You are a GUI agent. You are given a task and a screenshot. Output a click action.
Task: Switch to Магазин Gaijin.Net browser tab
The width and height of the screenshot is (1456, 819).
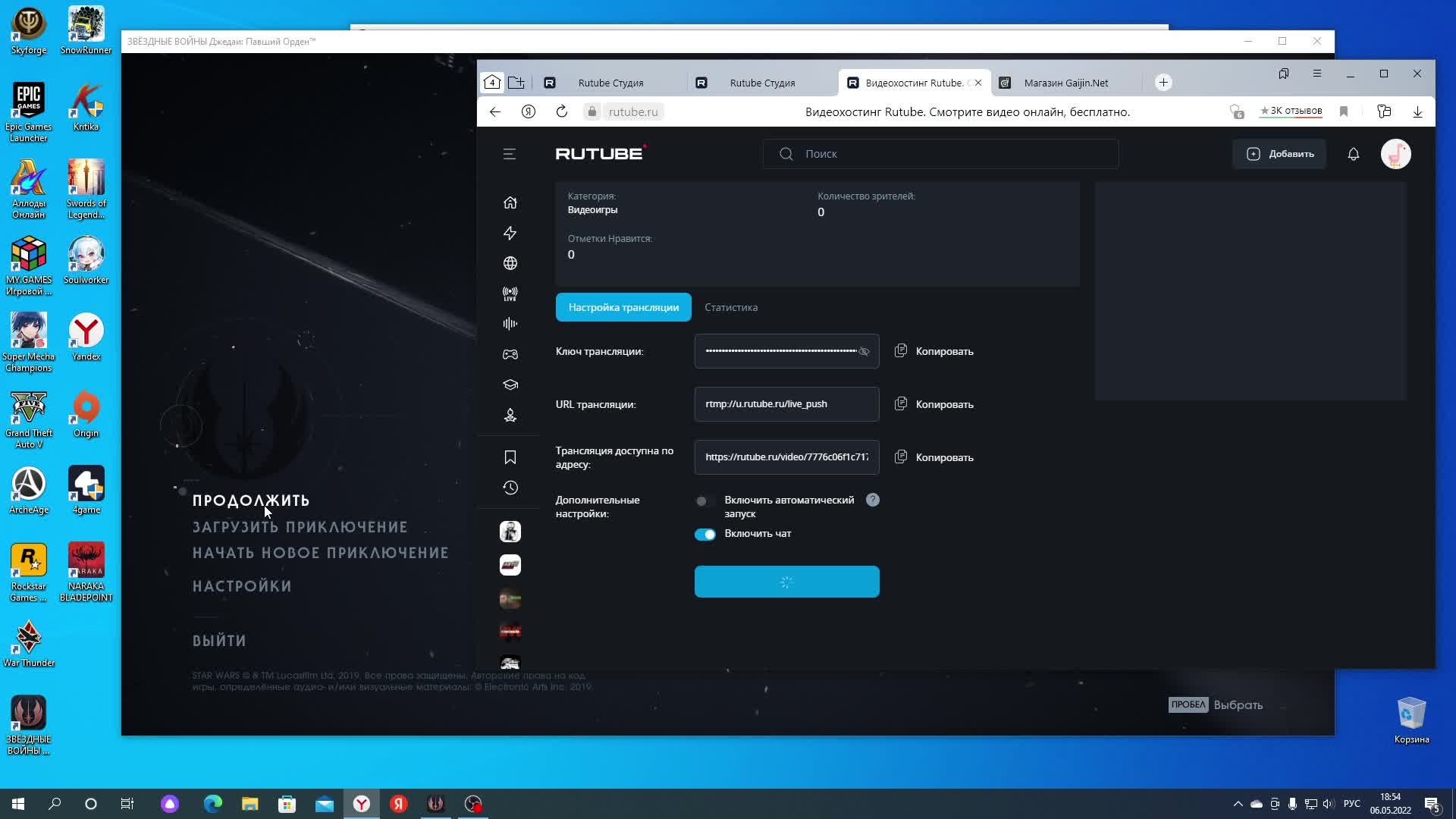[x=1065, y=83]
